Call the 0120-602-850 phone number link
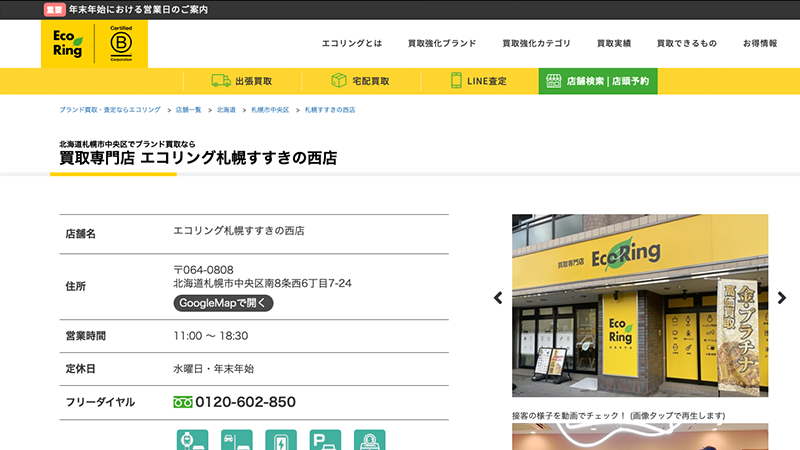Image resolution: width=800 pixels, height=450 pixels. pos(245,402)
